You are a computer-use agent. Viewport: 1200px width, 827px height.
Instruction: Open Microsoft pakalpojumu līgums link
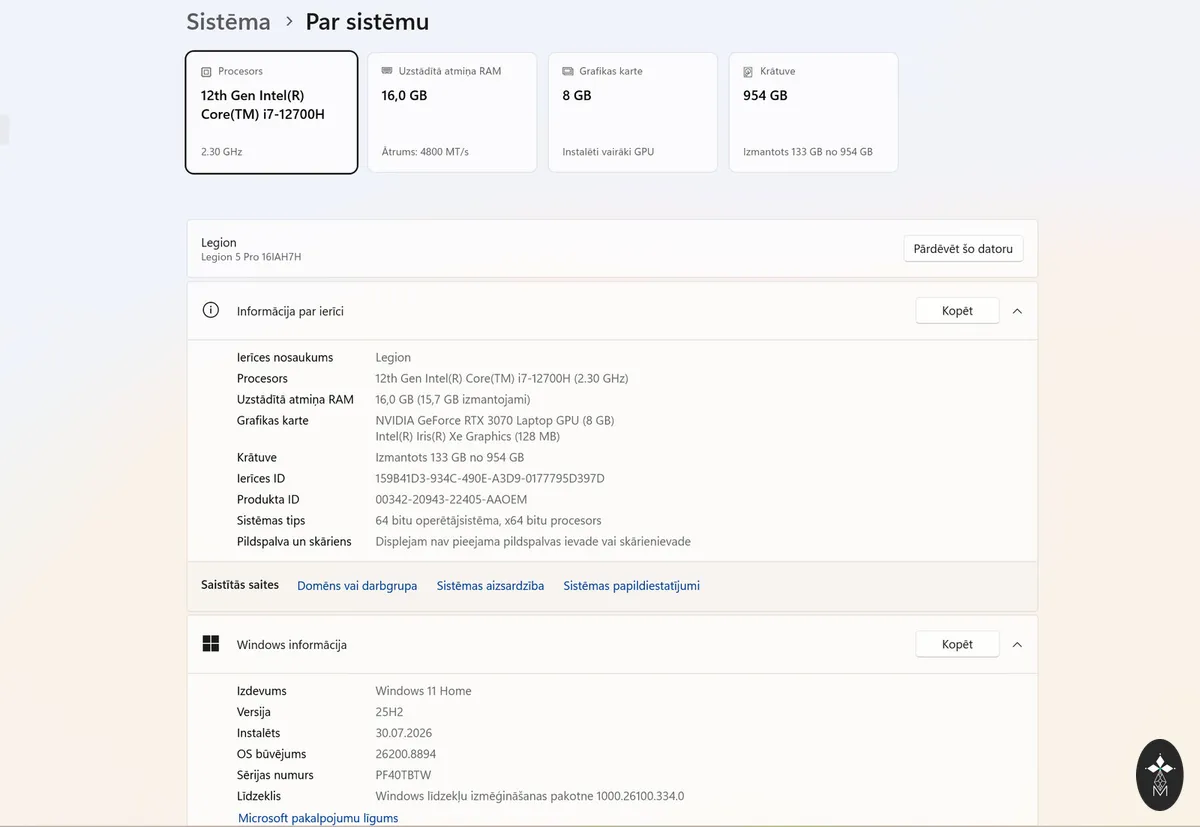318,818
